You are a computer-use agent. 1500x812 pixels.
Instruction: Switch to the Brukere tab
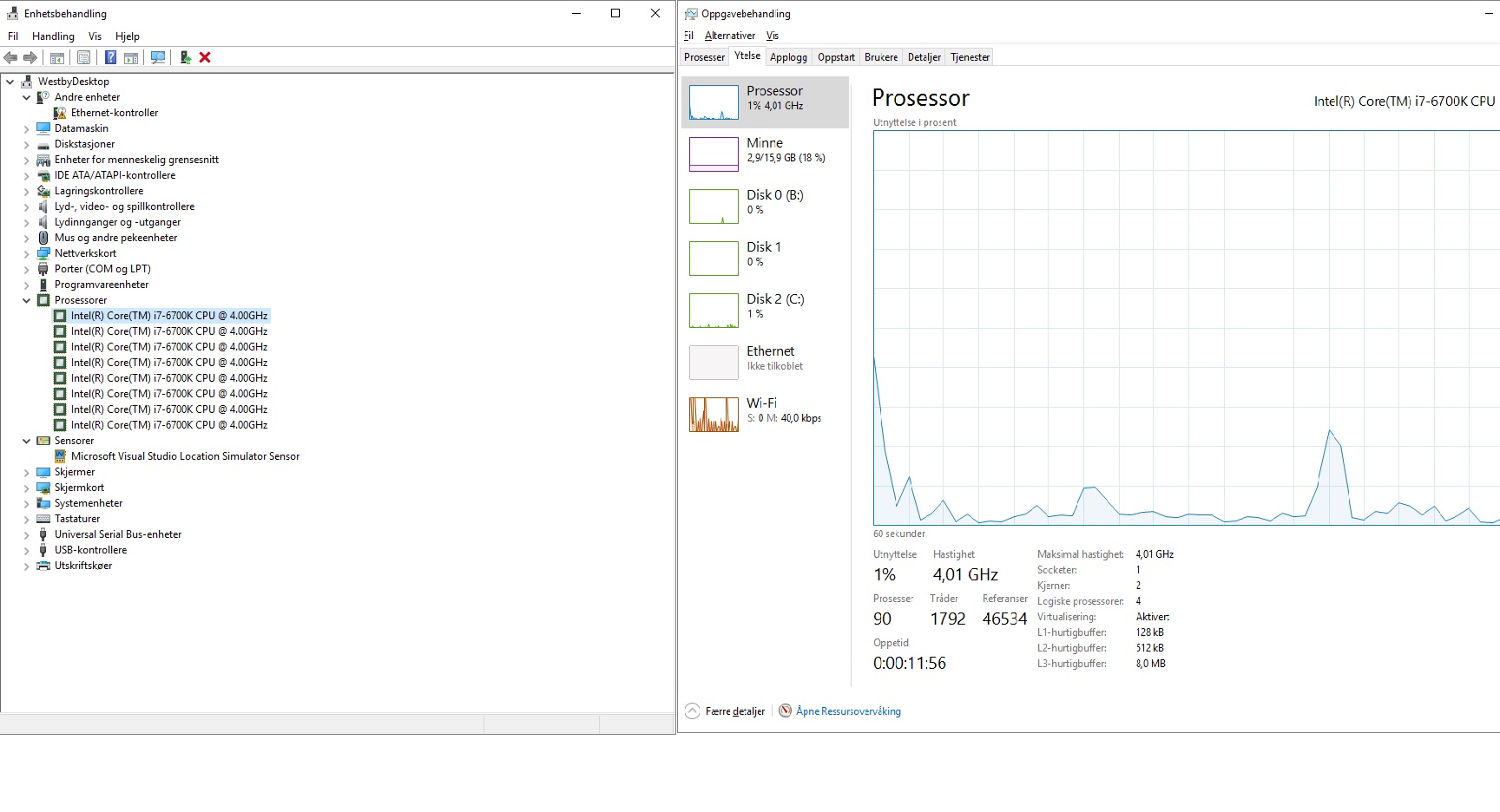(x=881, y=57)
